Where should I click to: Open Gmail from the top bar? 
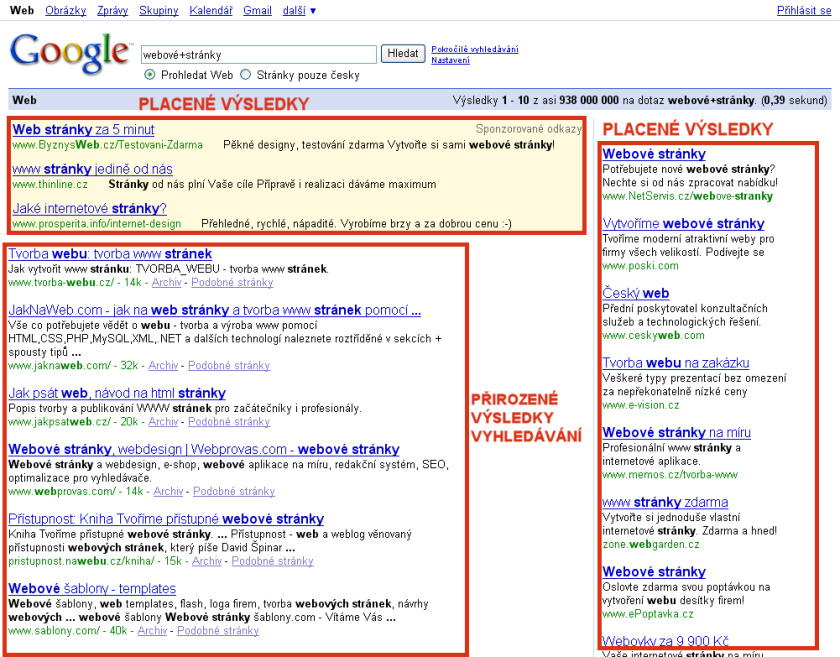[x=257, y=11]
